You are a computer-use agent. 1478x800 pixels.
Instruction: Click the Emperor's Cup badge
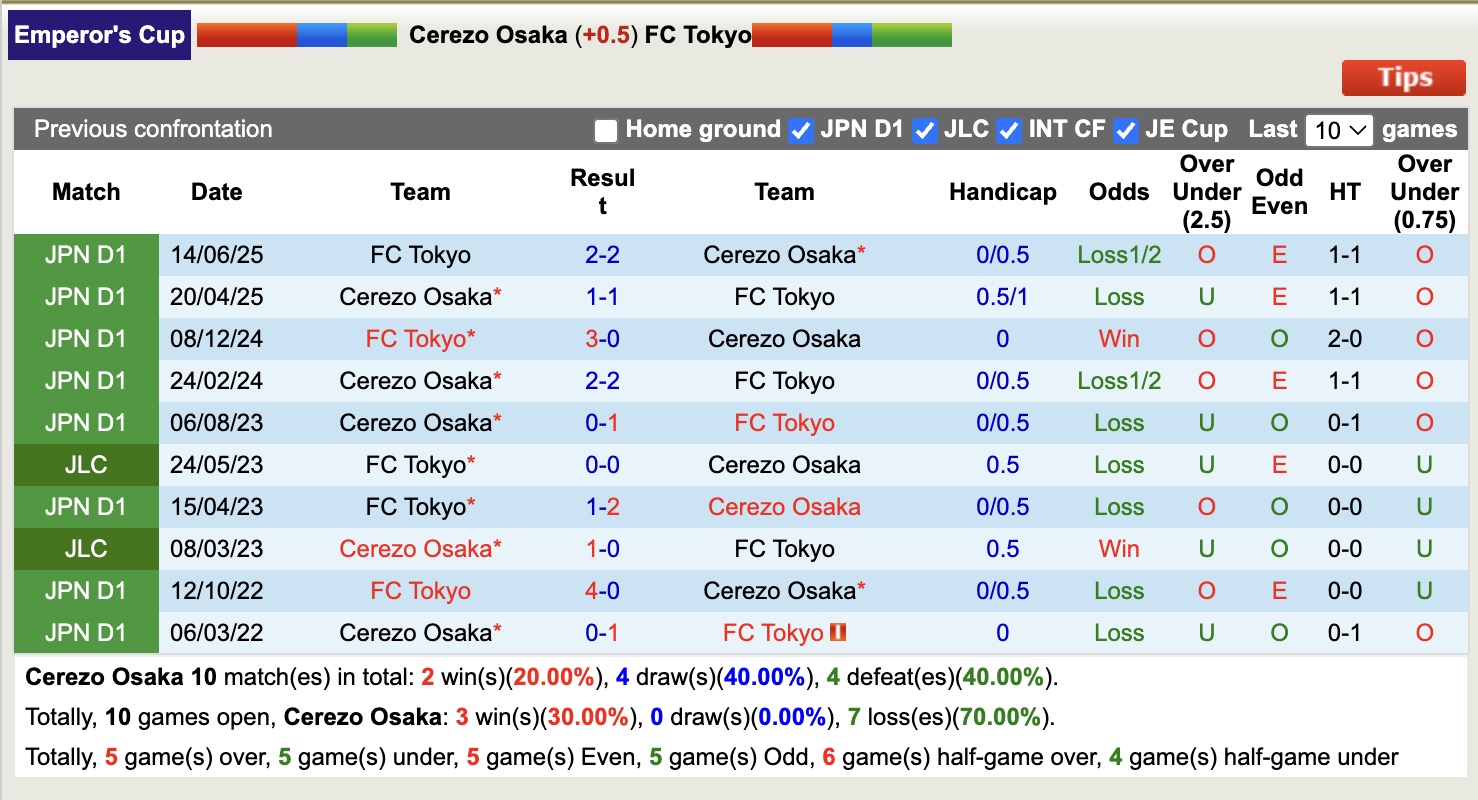point(98,34)
